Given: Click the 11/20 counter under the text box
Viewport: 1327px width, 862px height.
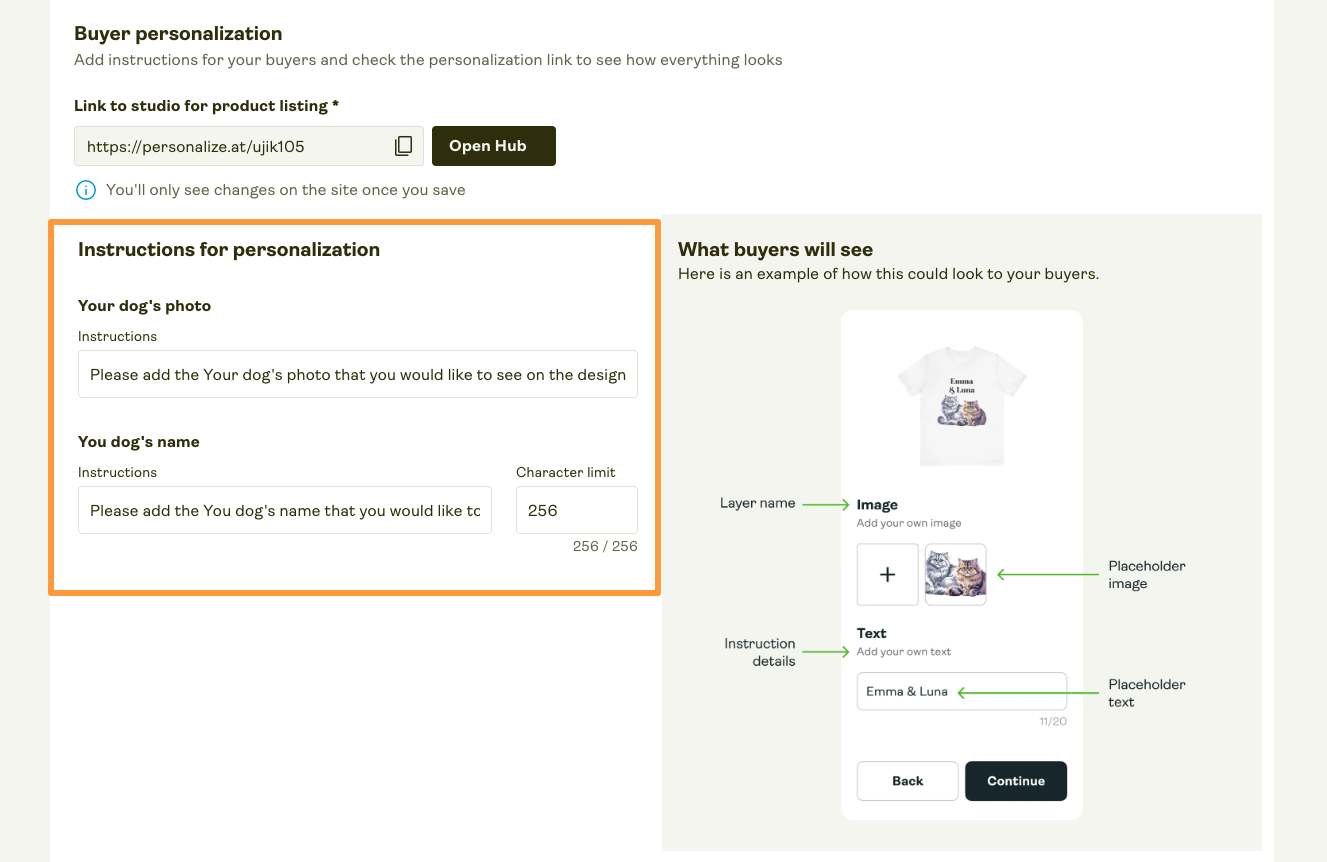Looking at the screenshot, I should click(1053, 719).
